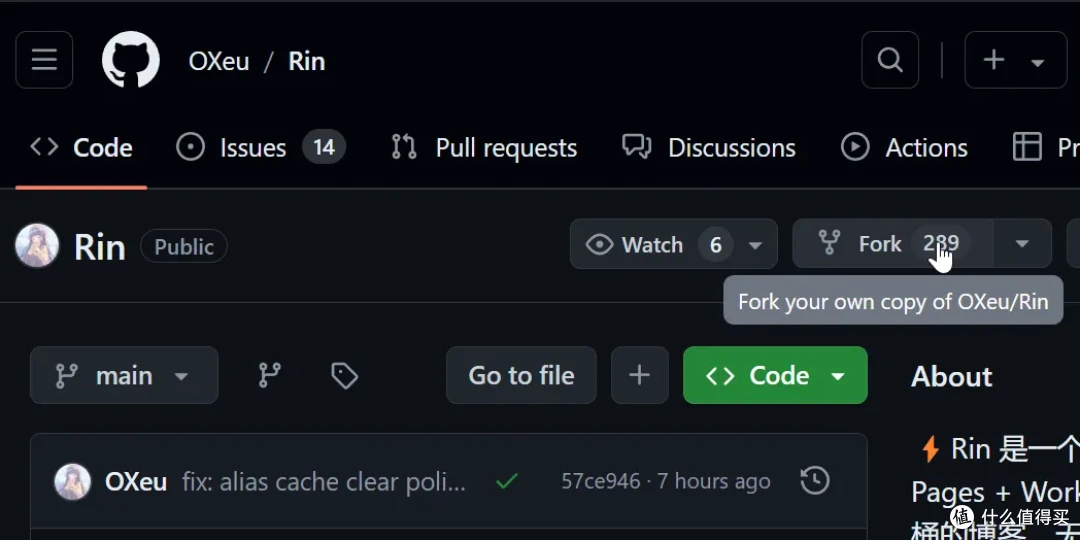Switch to the Pull requests tab

tap(484, 147)
